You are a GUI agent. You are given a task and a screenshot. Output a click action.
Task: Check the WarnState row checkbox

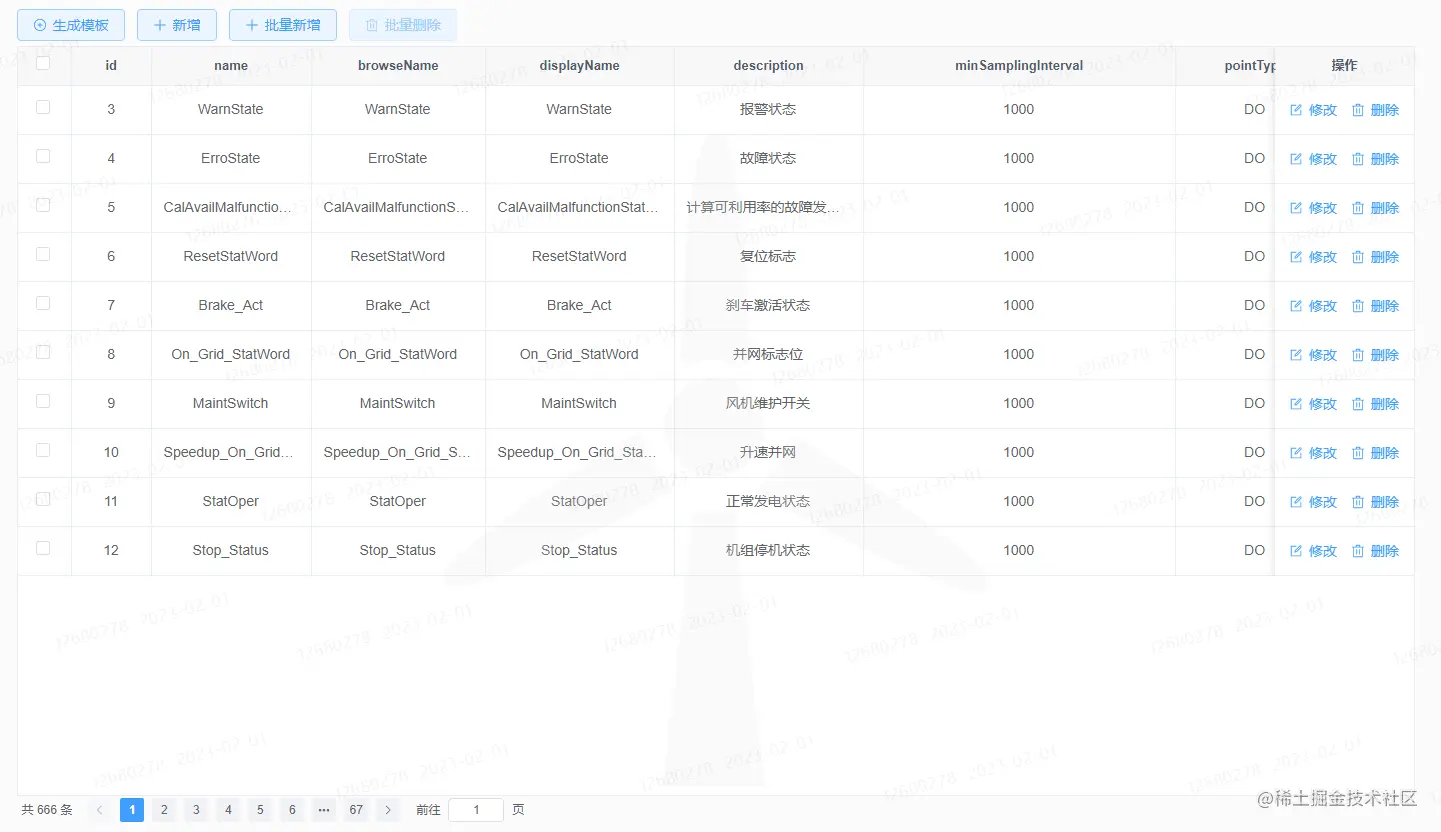(43, 107)
